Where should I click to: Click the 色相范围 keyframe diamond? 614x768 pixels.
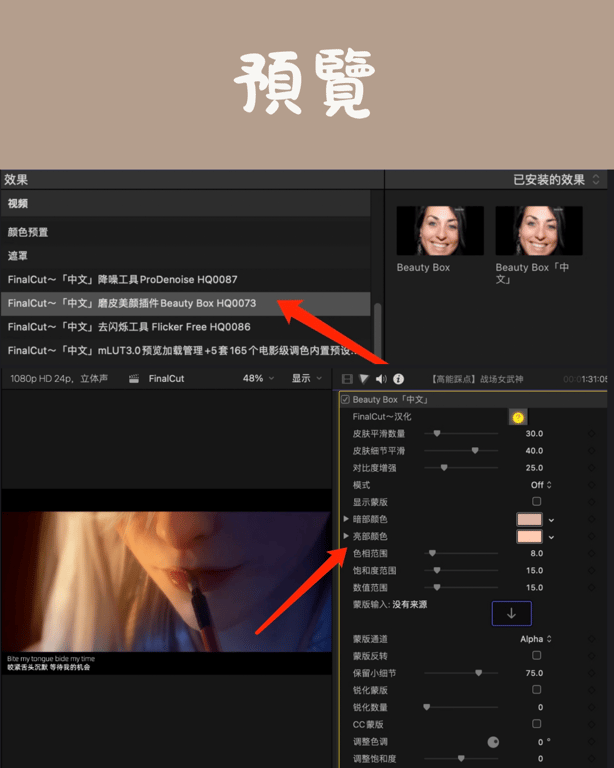click(591, 553)
